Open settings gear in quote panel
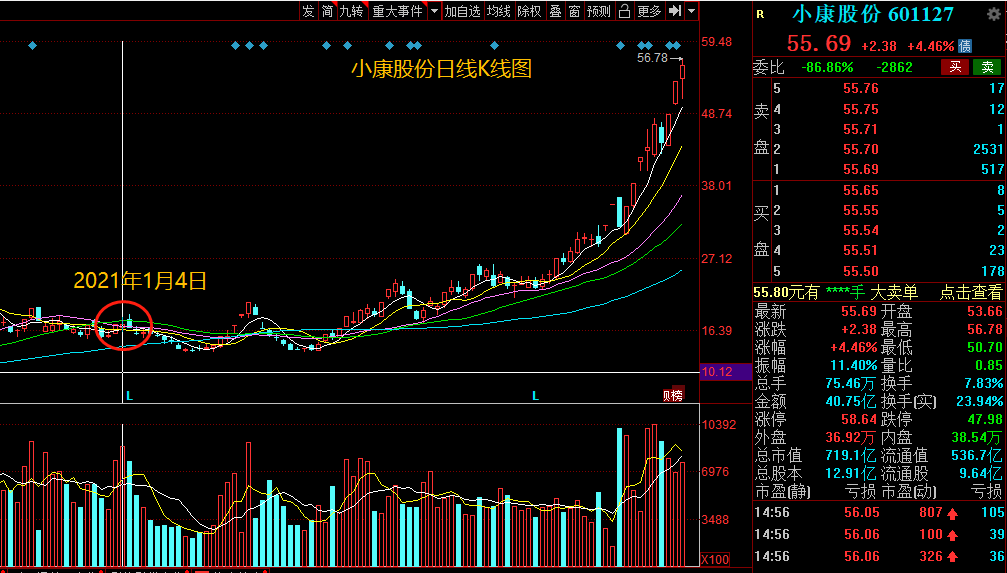 click(x=994, y=15)
